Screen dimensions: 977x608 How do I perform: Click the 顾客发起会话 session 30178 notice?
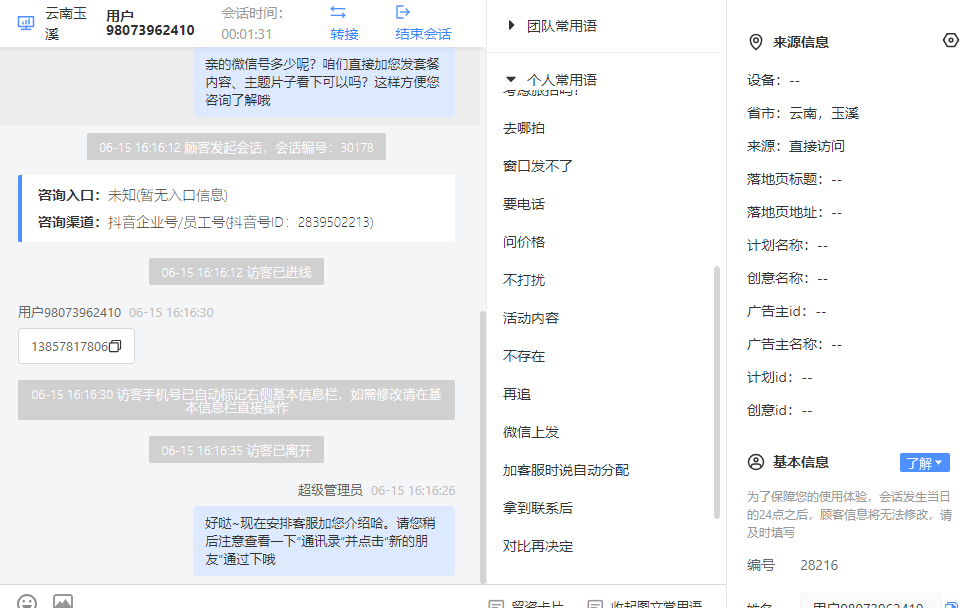tap(236, 147)
